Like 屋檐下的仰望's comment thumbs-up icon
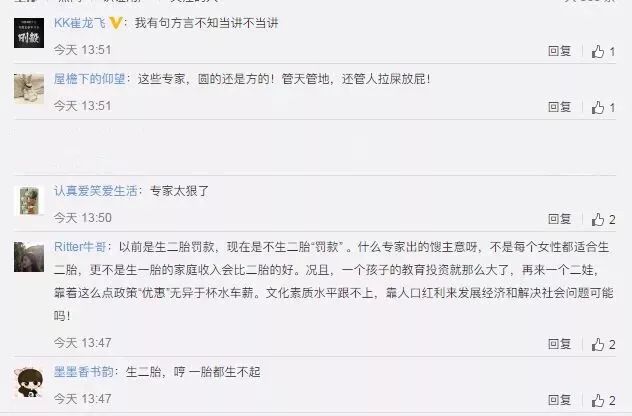 [598, 107]
